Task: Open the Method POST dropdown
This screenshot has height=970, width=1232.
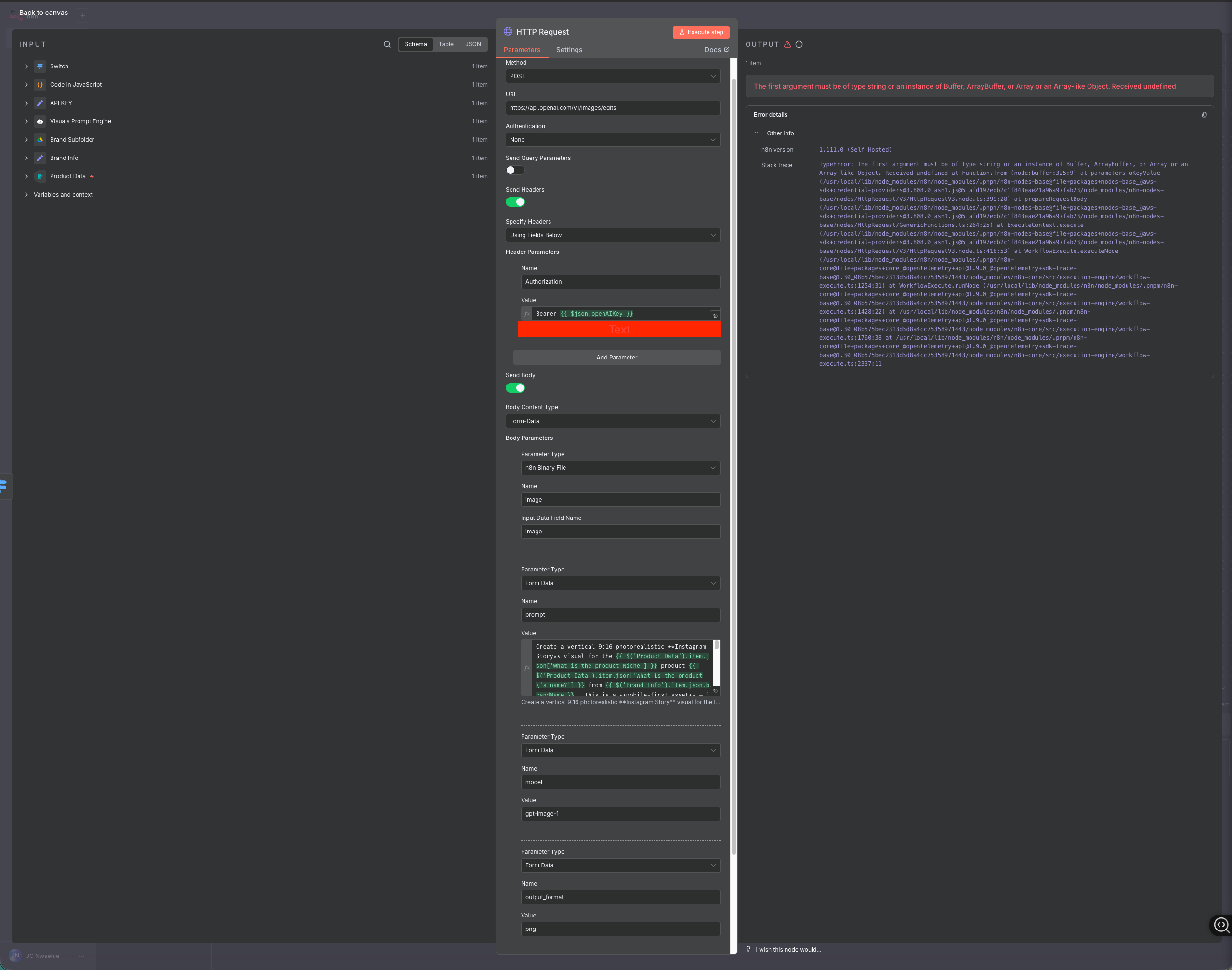Action: [612, 76]
